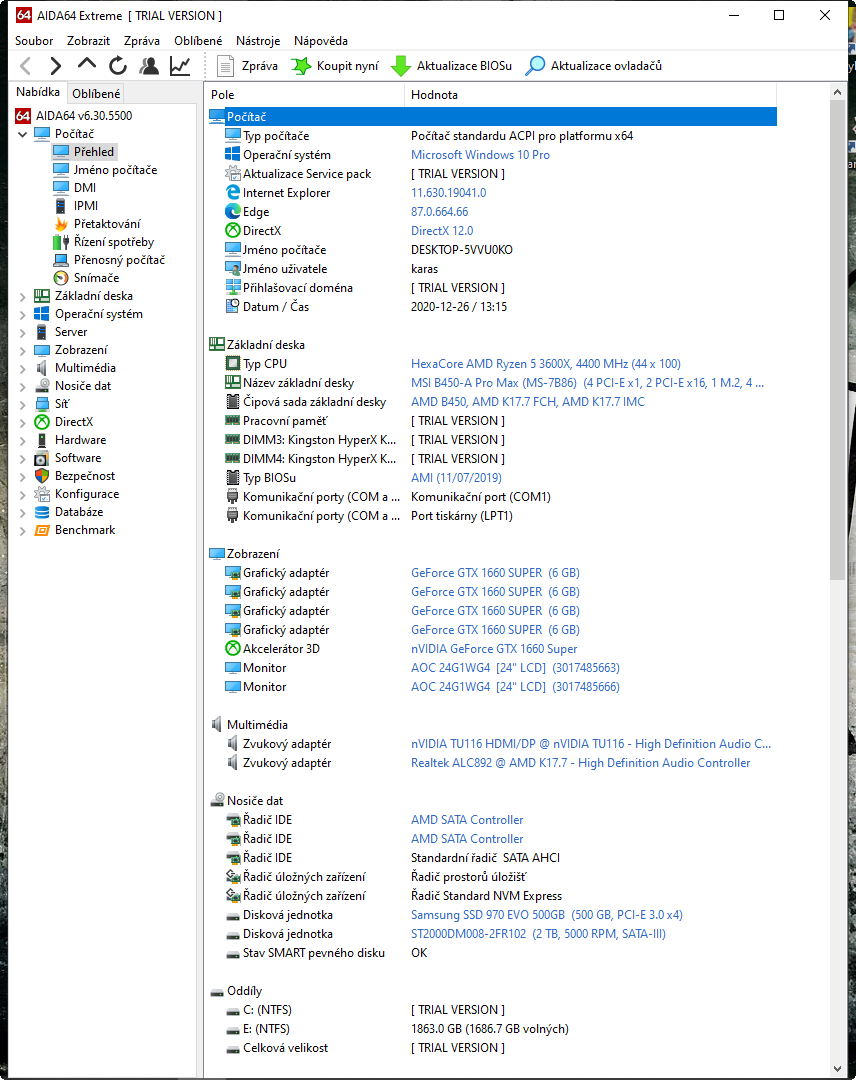856x1080 pixels.
Task: Click the HexaCore AMD Ryzen 5 3600X link
Action: point(545,364)
